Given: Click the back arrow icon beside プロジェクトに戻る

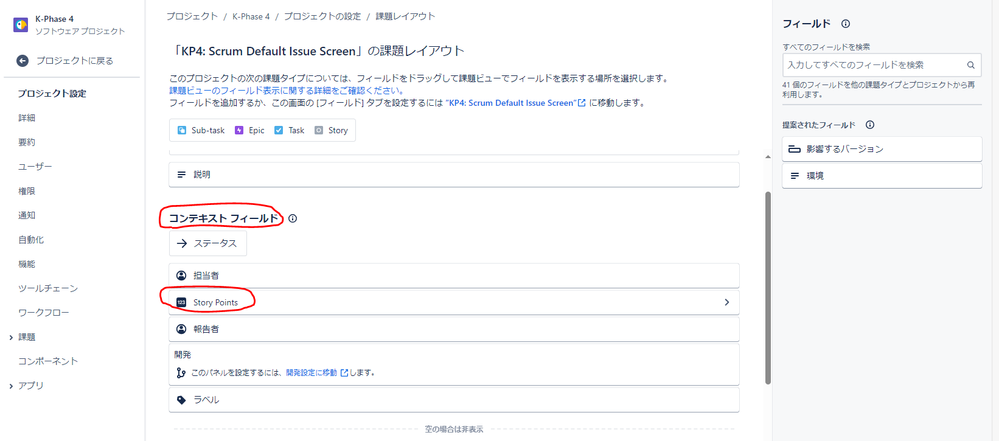Looking at the screenshot, I should 22,61.
